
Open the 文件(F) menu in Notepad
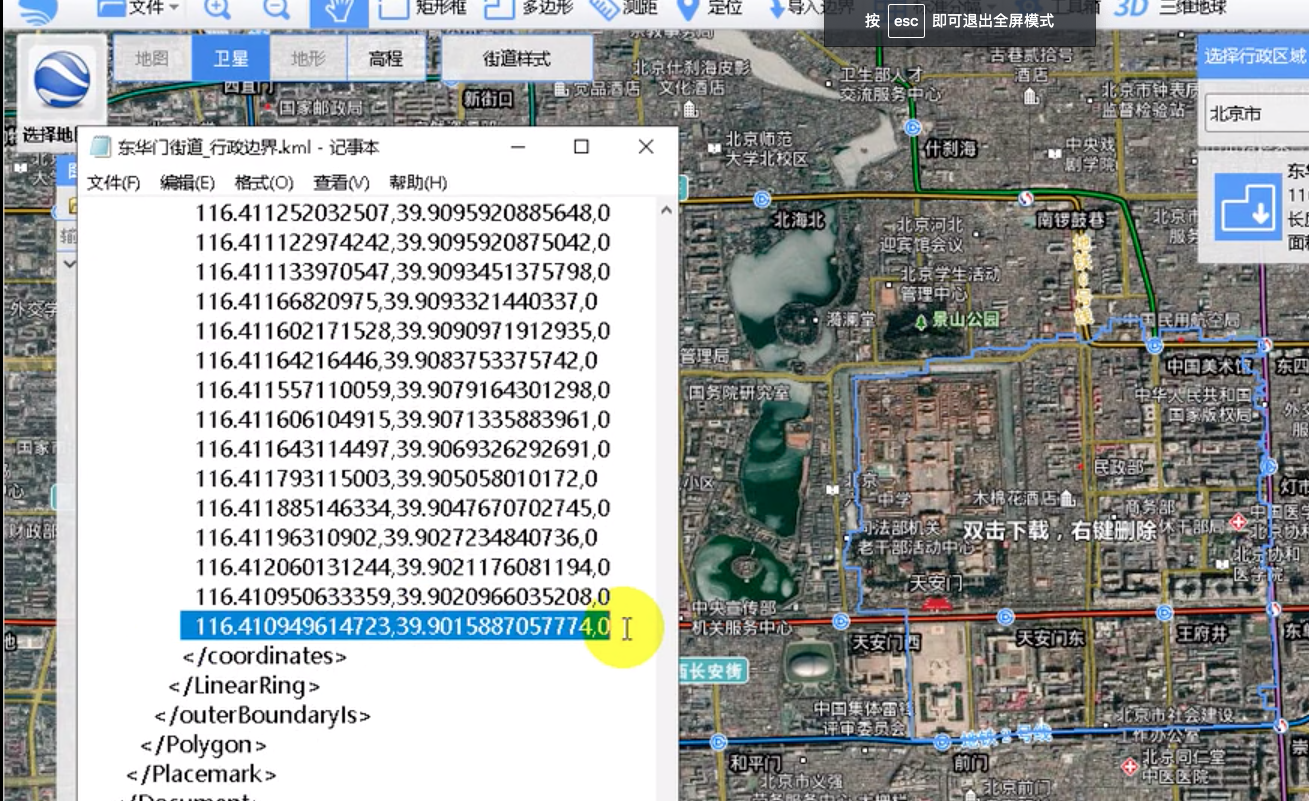point(113,182)
